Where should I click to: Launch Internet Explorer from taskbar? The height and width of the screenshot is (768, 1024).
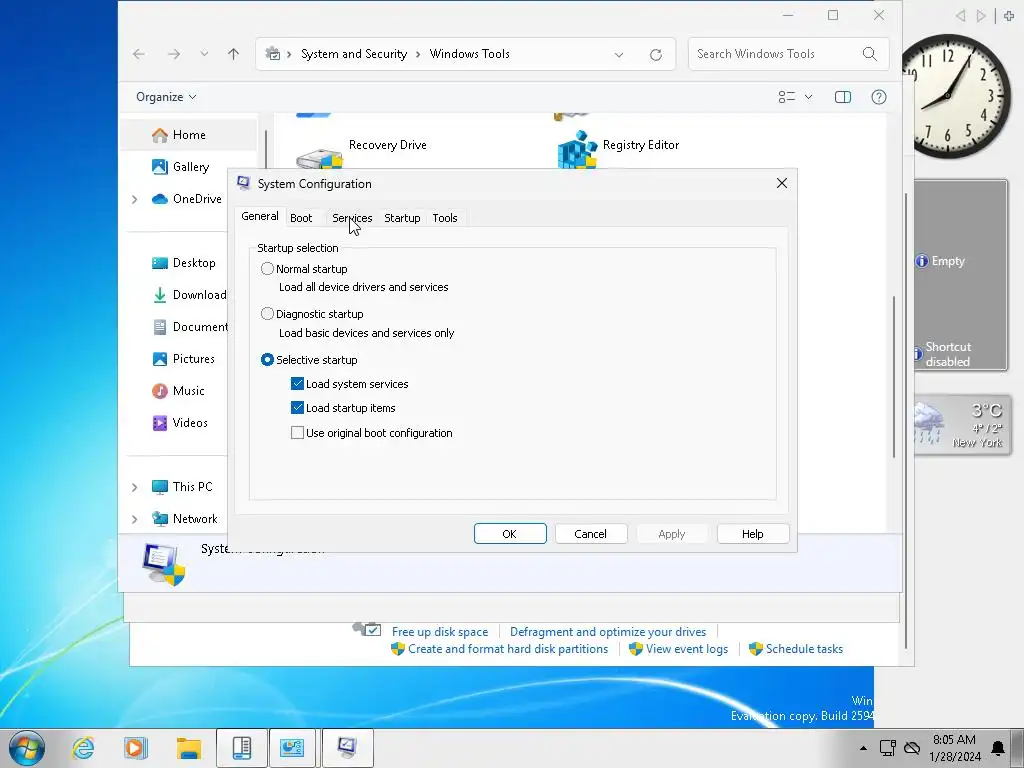84,748
